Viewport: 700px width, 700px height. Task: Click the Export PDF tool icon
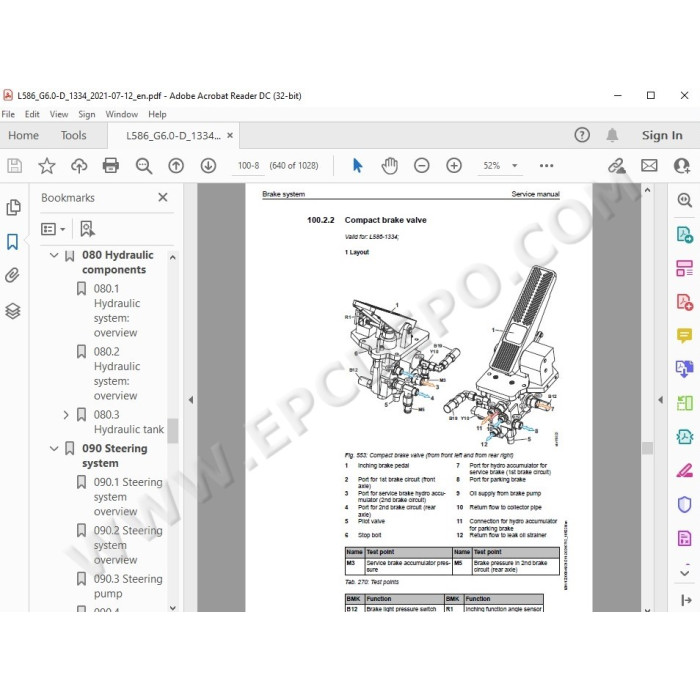pos(684,234)
